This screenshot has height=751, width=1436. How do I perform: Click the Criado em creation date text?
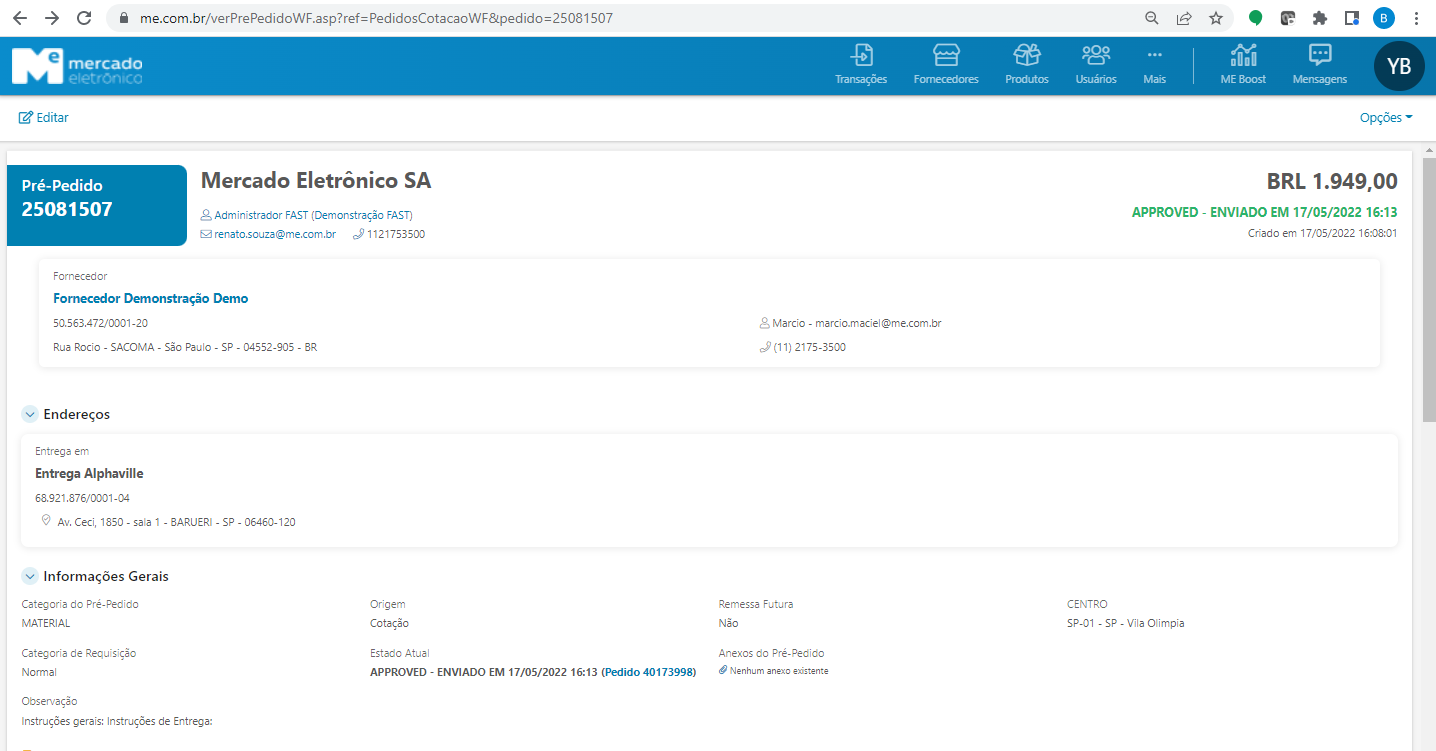1322,233
